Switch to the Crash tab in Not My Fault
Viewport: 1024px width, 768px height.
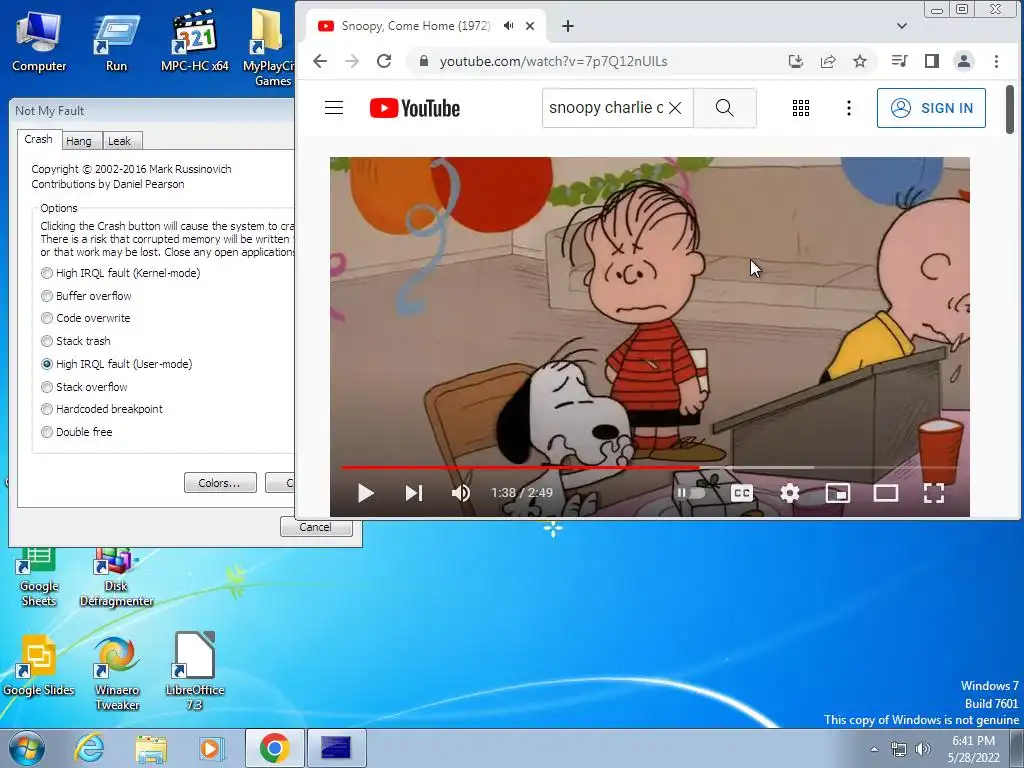(x=39, y=139)
